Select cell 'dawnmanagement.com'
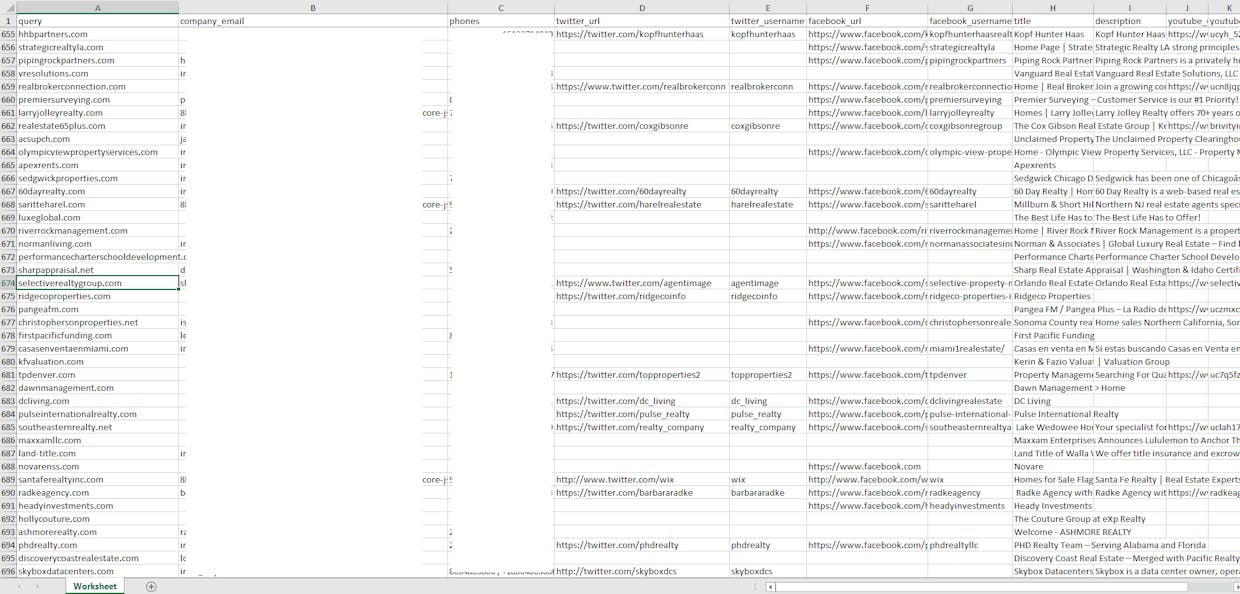 (x=97, y=388)
